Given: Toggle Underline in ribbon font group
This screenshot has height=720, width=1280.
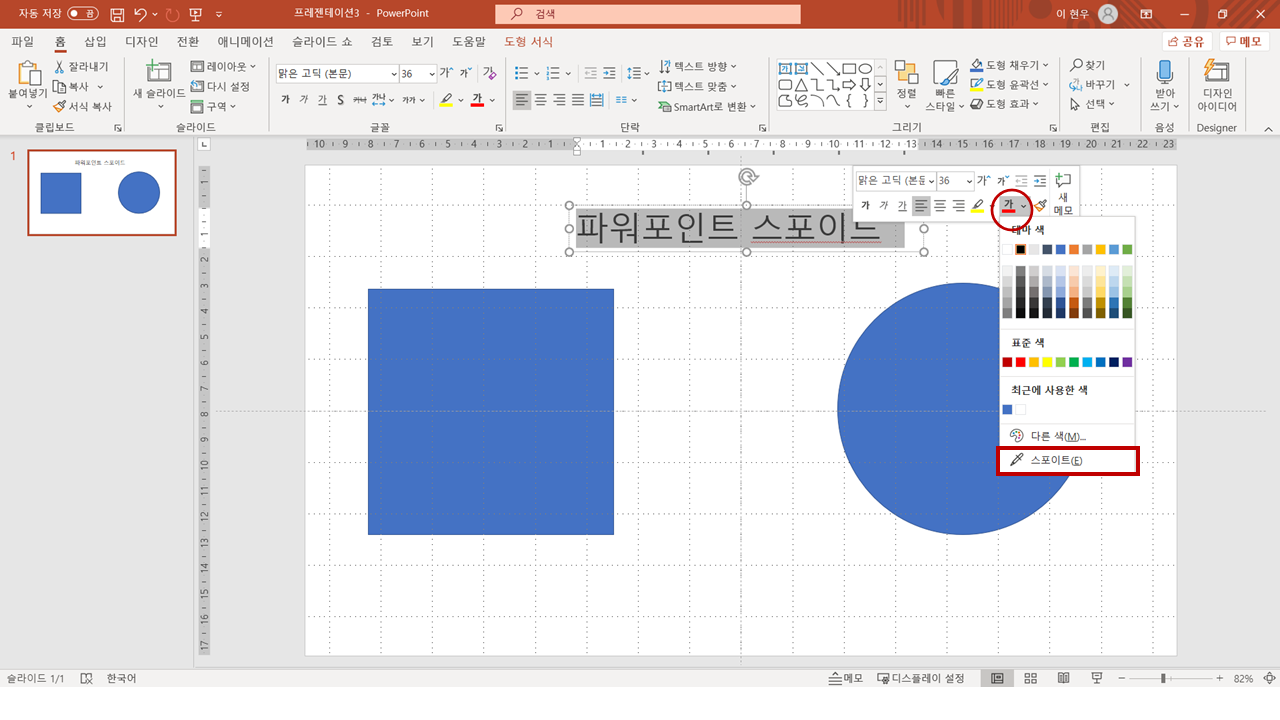Looking at the screenshot, I should (322, 100).
